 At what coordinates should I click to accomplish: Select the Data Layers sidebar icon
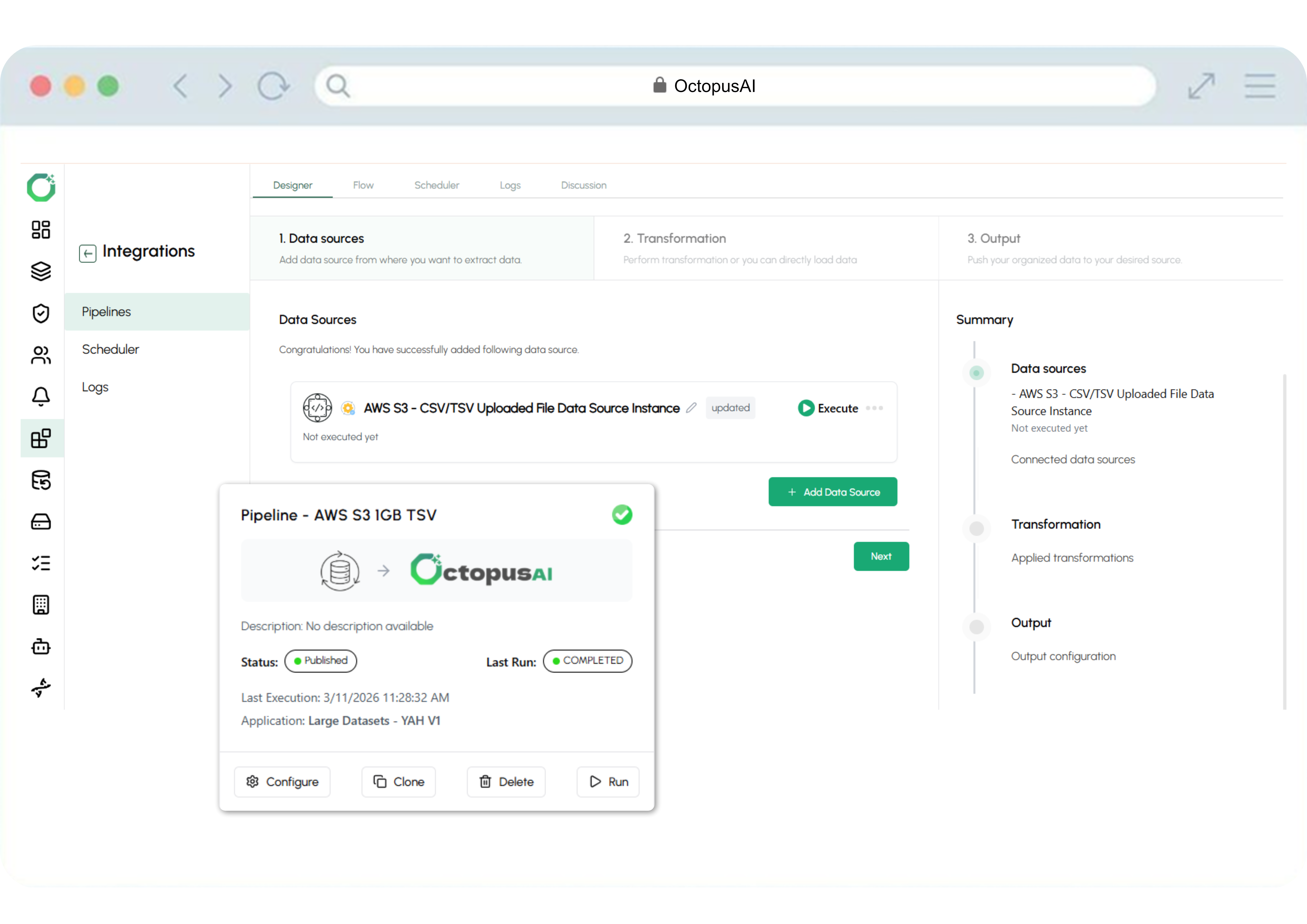(41, 271)
